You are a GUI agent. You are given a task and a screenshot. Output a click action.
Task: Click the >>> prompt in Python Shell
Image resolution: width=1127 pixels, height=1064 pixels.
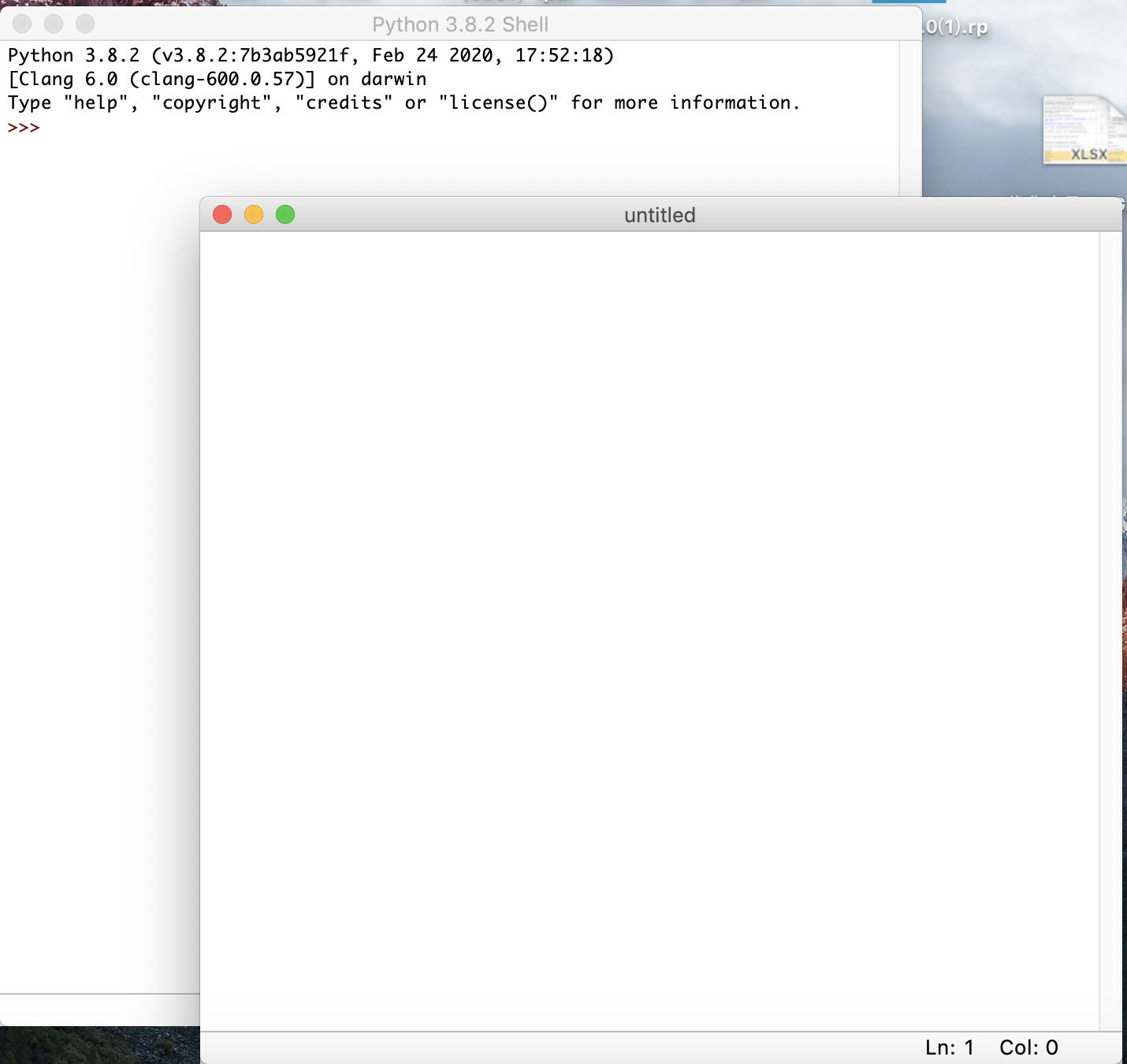tap(24, 128)
